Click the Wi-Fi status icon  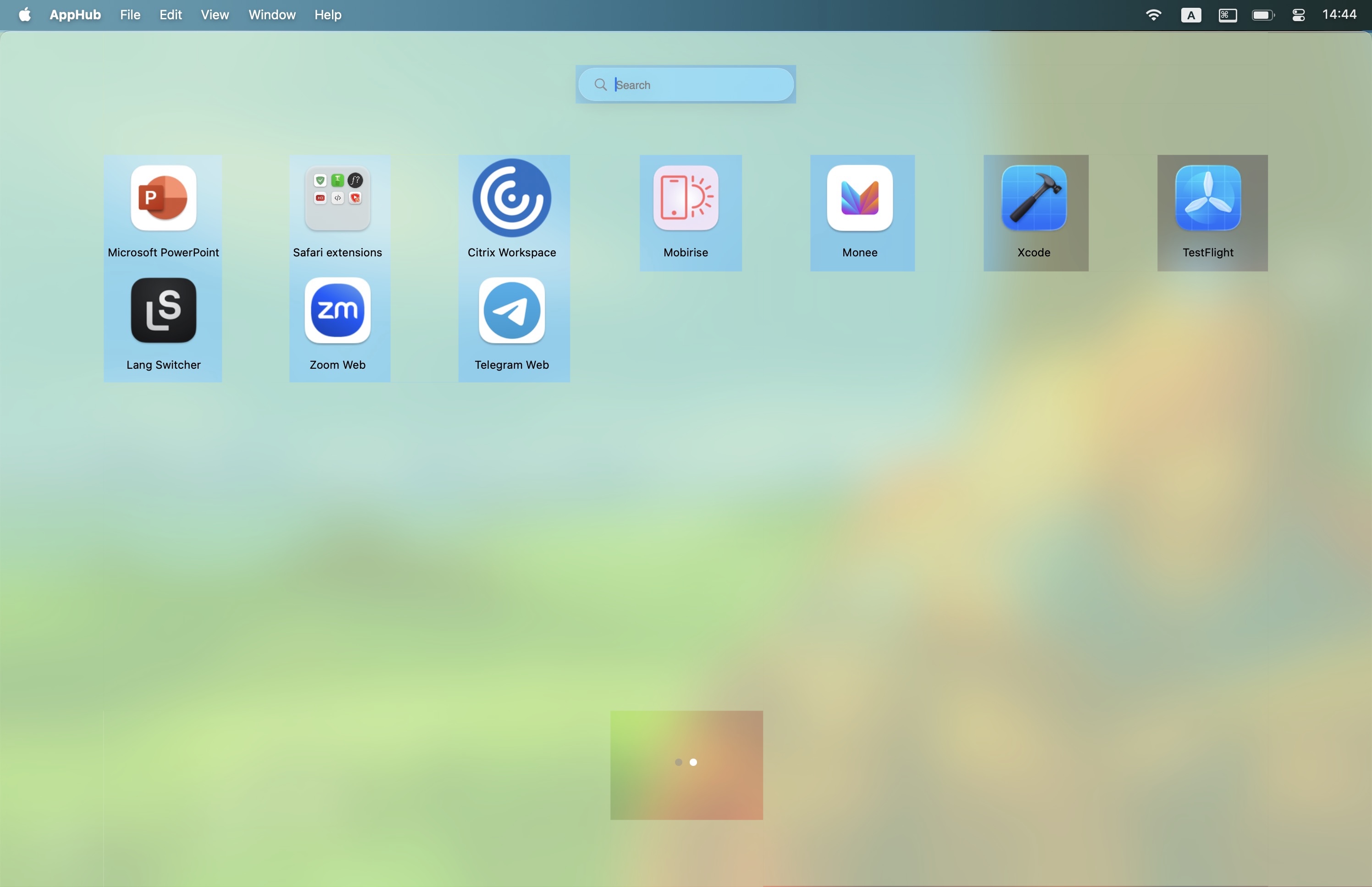tap(1153, 15)
